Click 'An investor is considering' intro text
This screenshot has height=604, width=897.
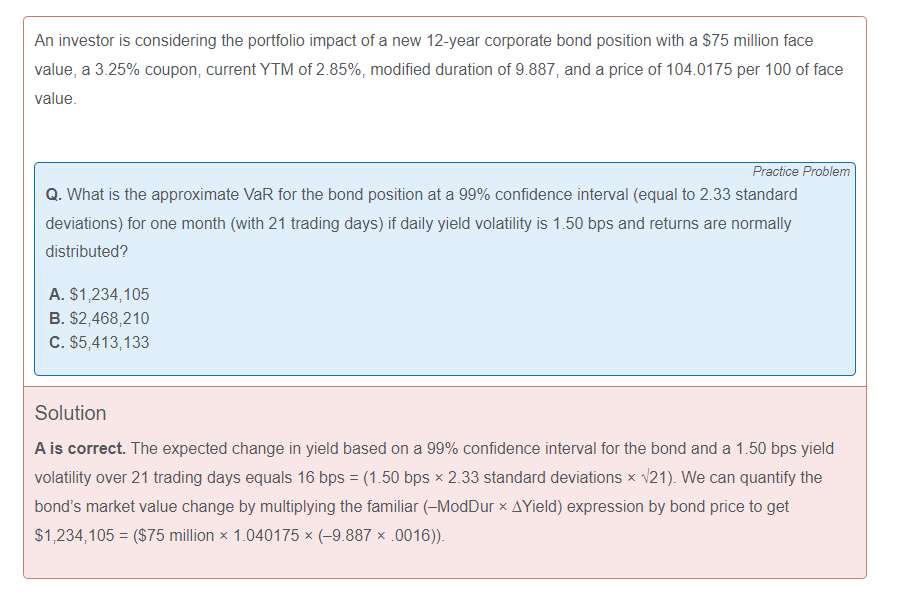click(123, 41)
